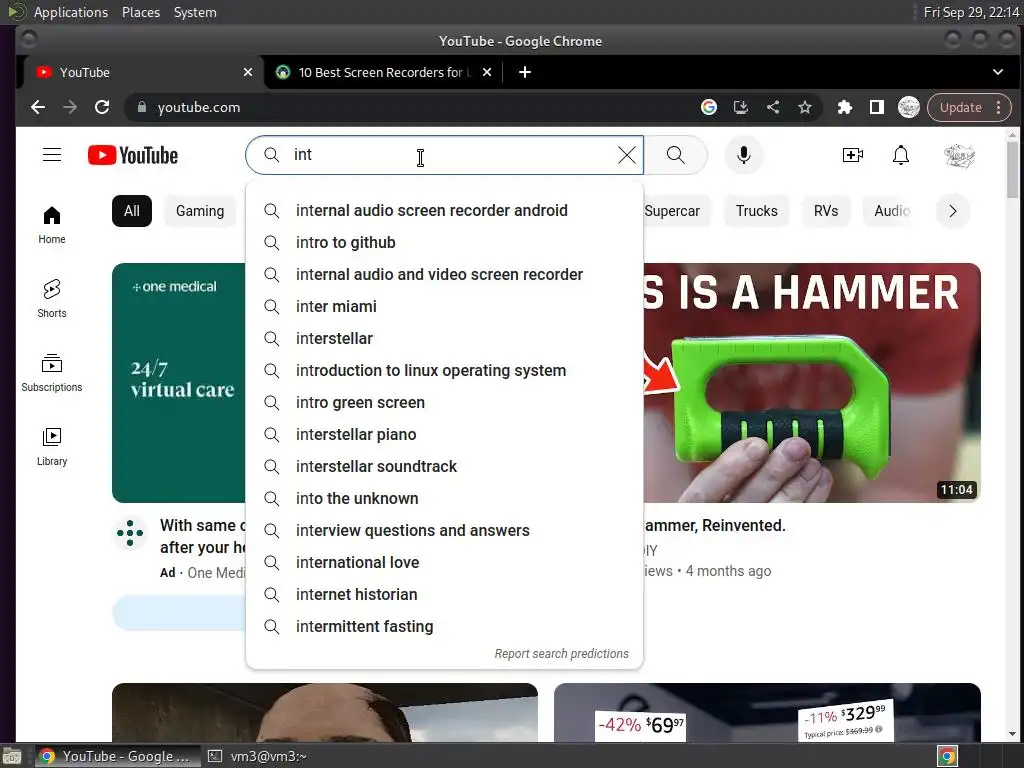
Task: Switch to the 10 Best Screen Recorders tab
Action: coord(384,72)
